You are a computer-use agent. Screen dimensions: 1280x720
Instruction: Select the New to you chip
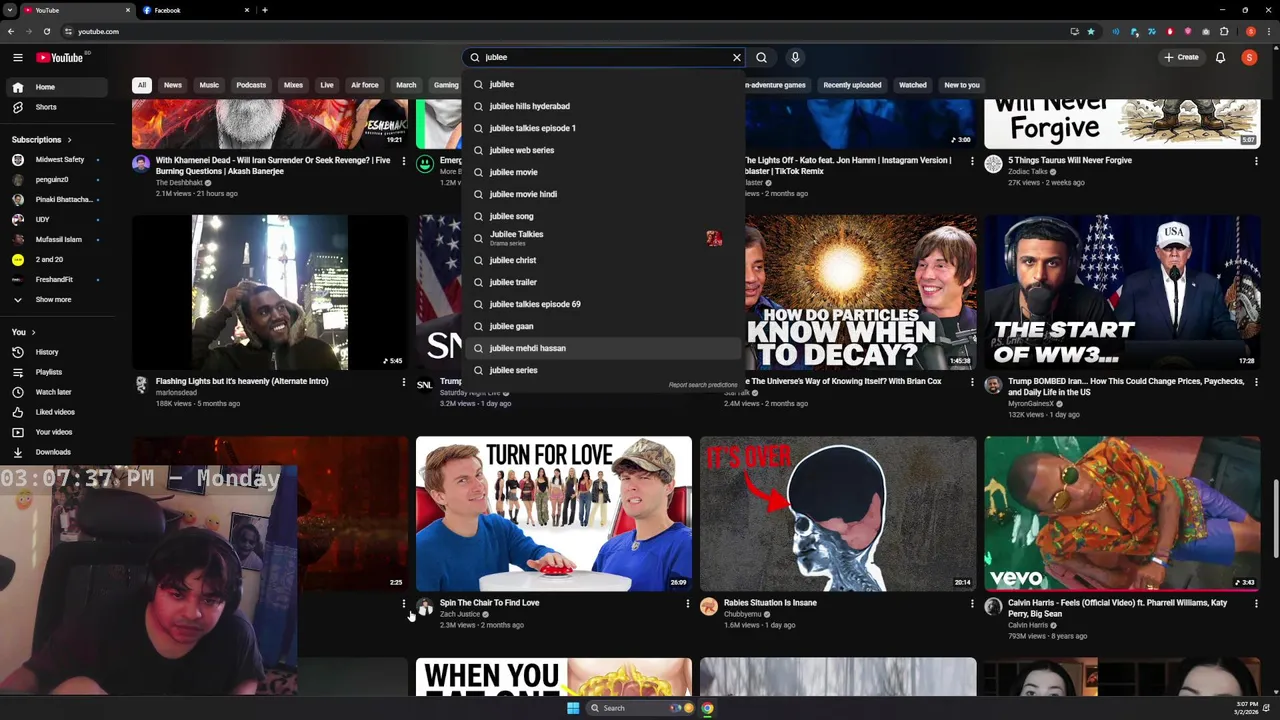pyautogui.click(x=962, y=85)
